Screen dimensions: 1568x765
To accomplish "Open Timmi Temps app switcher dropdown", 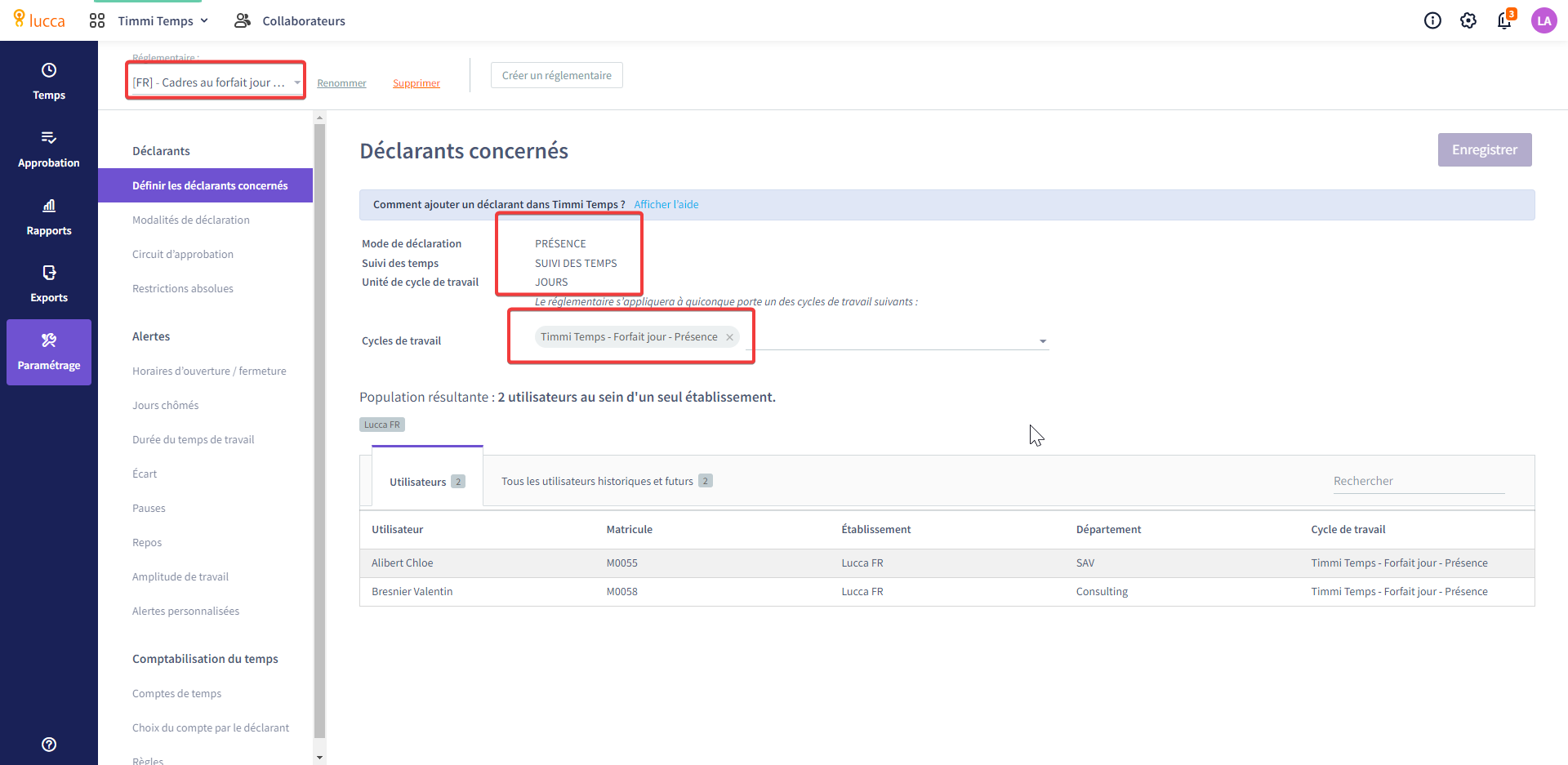I will point(163,20).
